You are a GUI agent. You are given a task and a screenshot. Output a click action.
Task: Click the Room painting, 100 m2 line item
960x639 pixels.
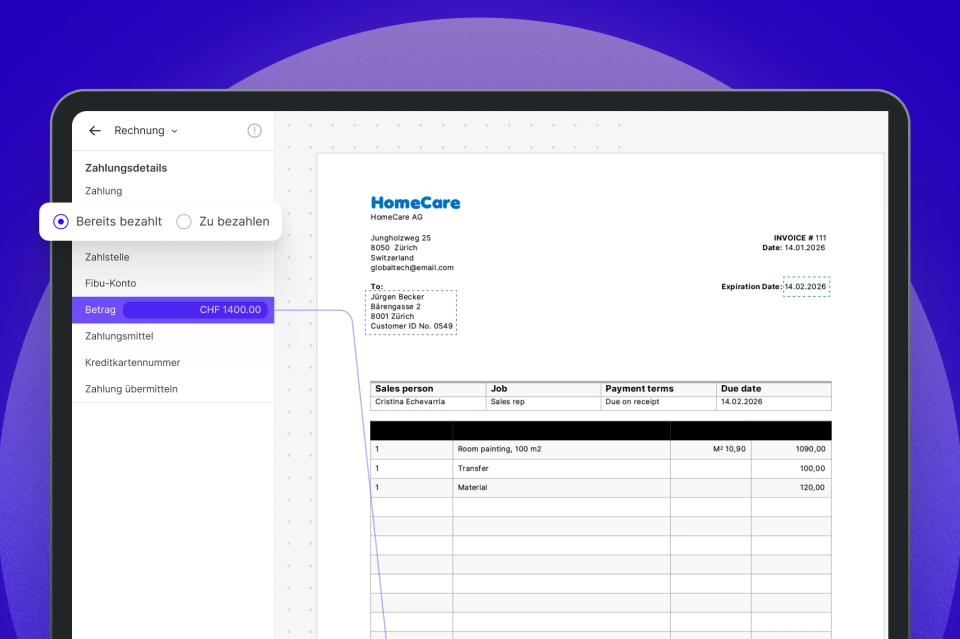tap(499, 449)
